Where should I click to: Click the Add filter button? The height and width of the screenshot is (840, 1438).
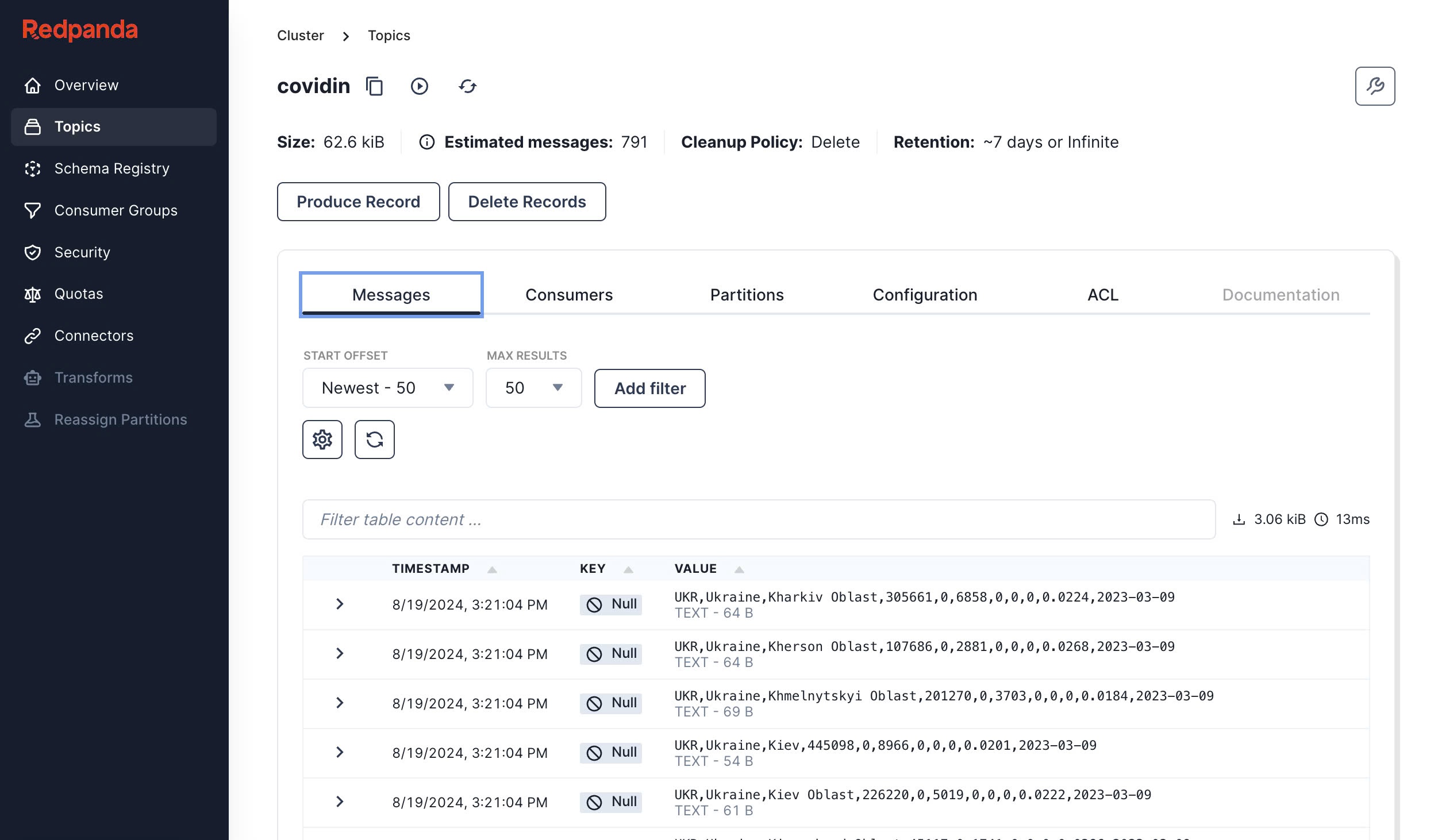coord(650,388)
